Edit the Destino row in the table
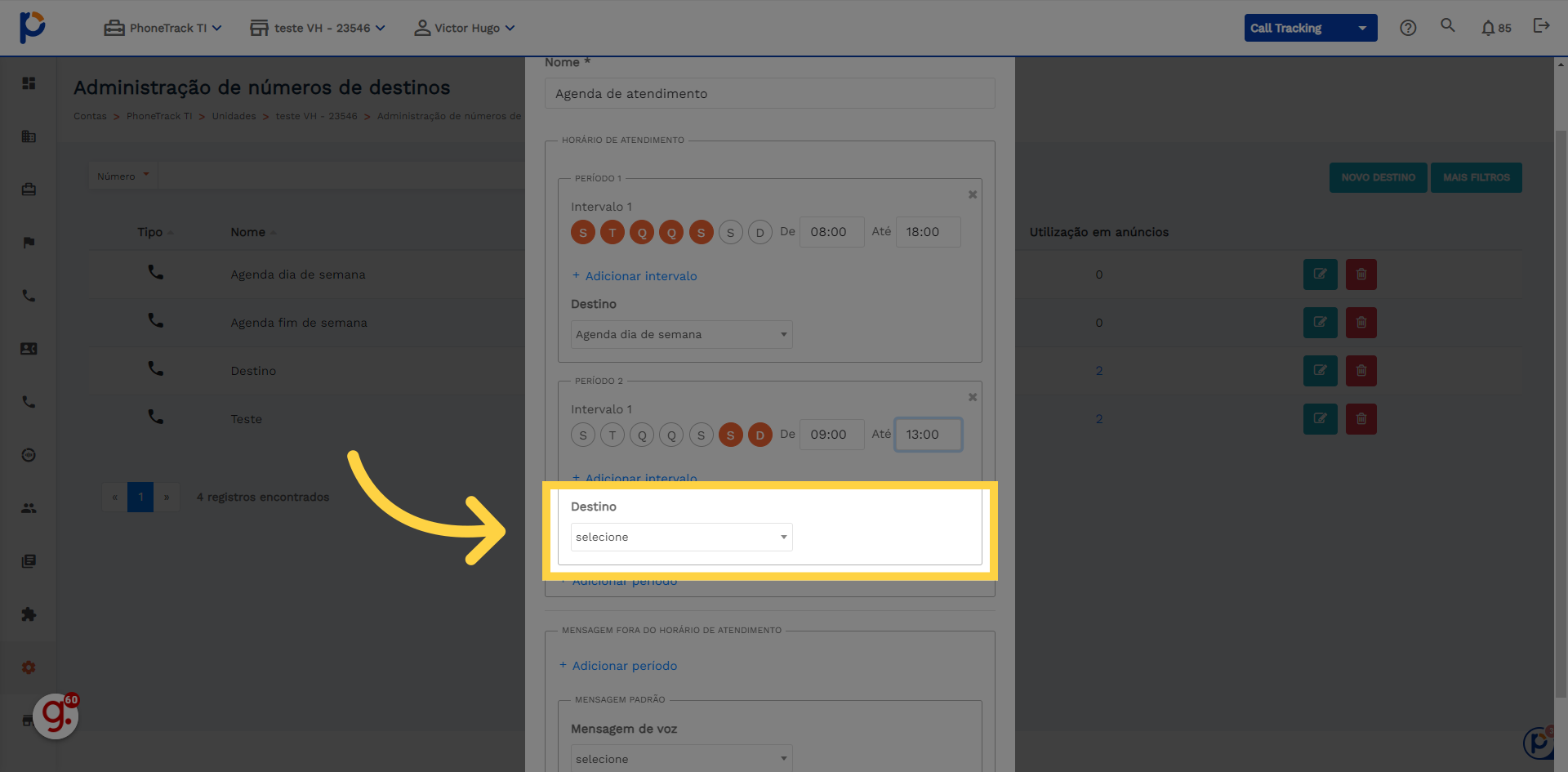 click(1321, 371)
